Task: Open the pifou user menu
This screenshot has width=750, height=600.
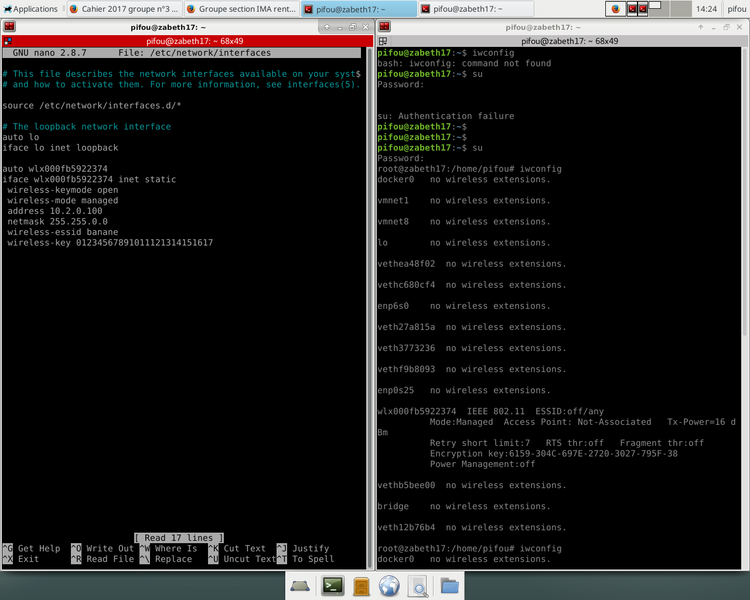Action: 737,8
